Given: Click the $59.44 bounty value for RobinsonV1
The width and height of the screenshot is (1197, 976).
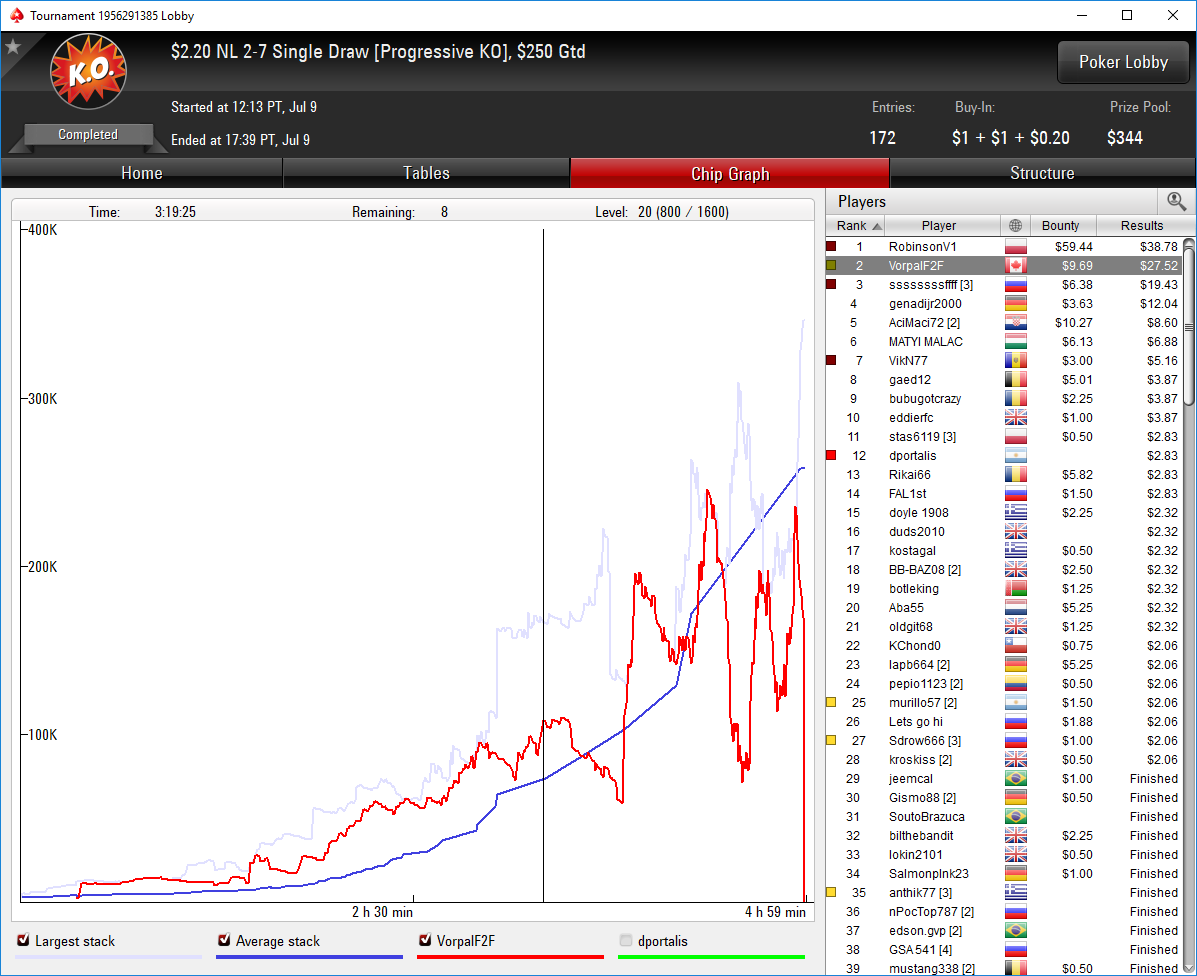Looking at the screenshot, I should [1073, 246].
